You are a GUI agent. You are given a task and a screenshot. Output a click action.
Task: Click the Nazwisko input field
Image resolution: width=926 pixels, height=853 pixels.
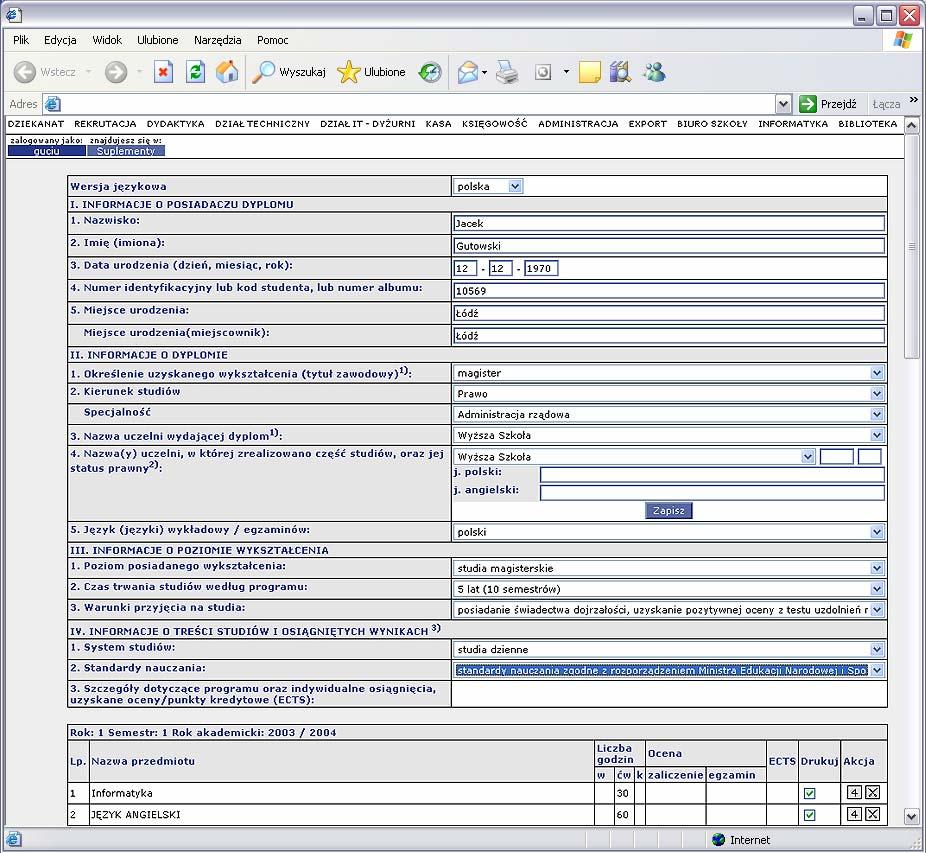[x=669, y=223]
